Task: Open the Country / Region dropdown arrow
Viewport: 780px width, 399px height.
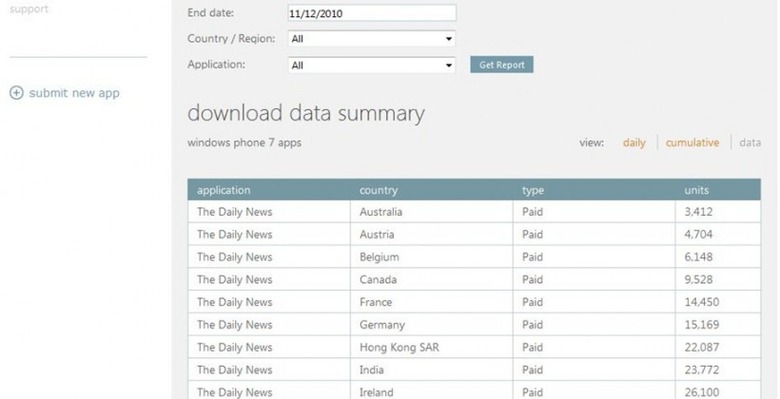Action: pos(449,39)
